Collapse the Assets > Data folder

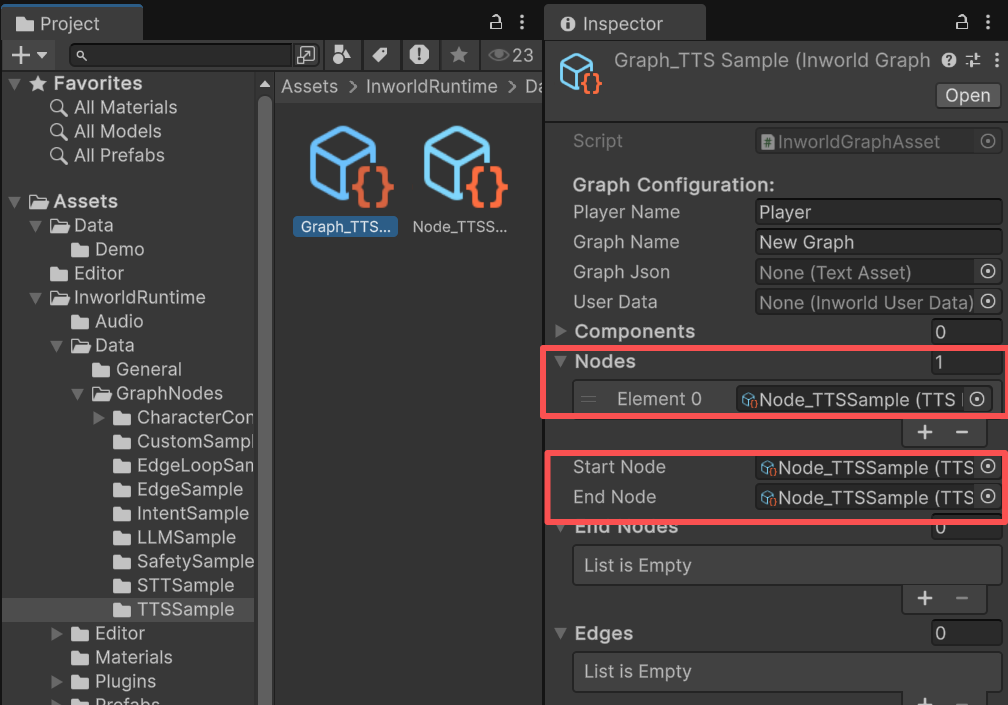click(35, 226)
